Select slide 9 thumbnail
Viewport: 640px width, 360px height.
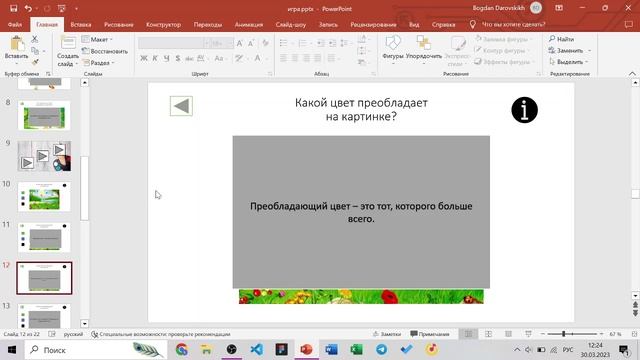pyautogui.click(x=44, y=156)
